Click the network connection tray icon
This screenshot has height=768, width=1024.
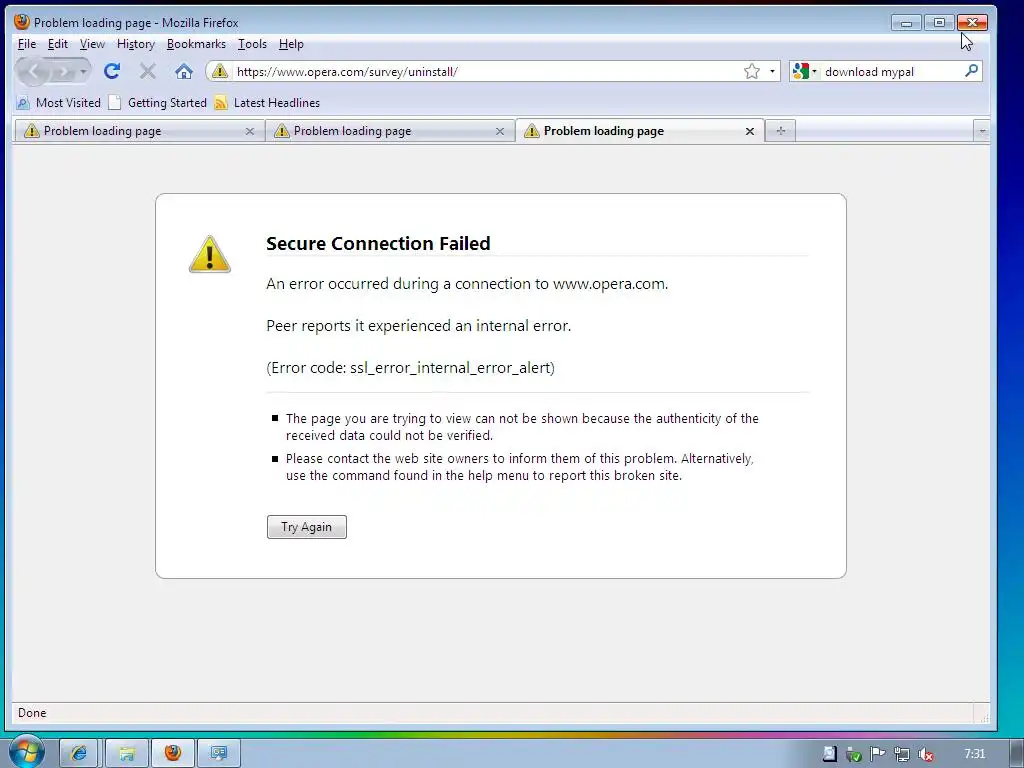tap(901, 754)
